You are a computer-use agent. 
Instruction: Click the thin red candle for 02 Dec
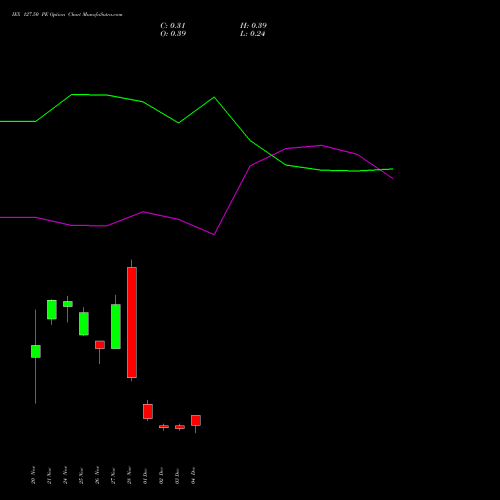tap(164, 427)
